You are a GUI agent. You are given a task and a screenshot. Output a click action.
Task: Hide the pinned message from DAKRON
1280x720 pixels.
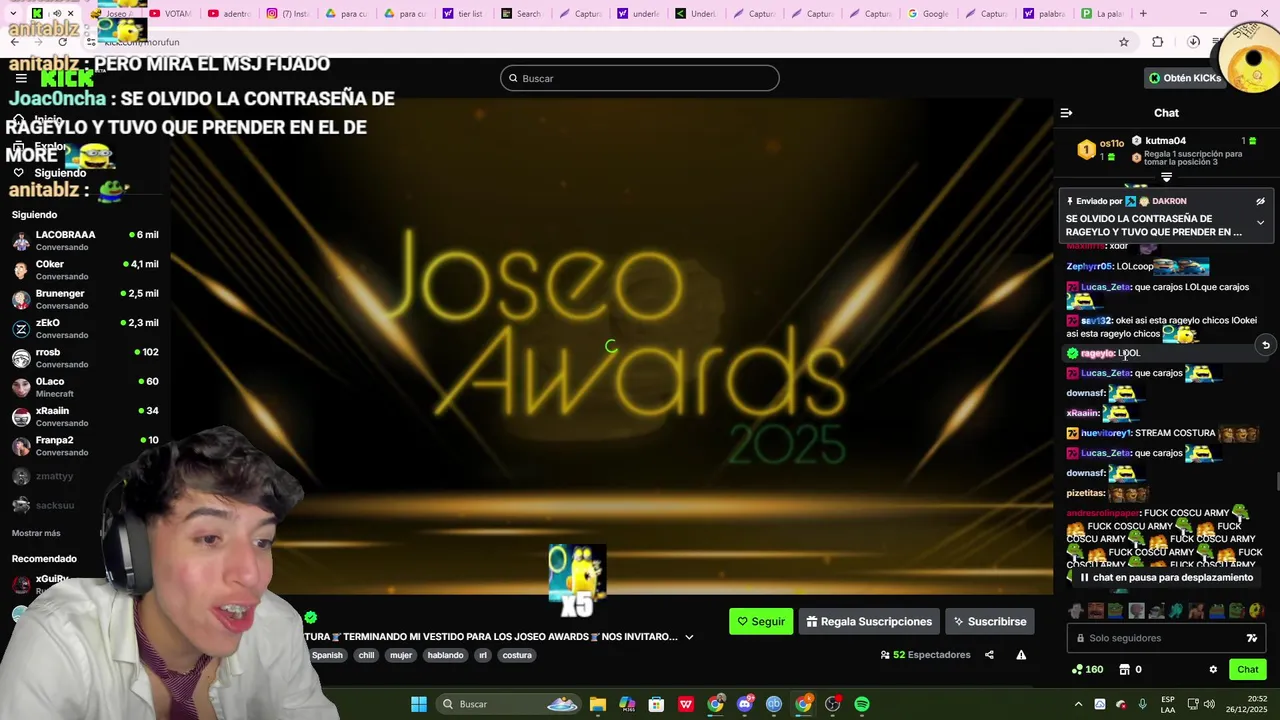coord(1260,201)
